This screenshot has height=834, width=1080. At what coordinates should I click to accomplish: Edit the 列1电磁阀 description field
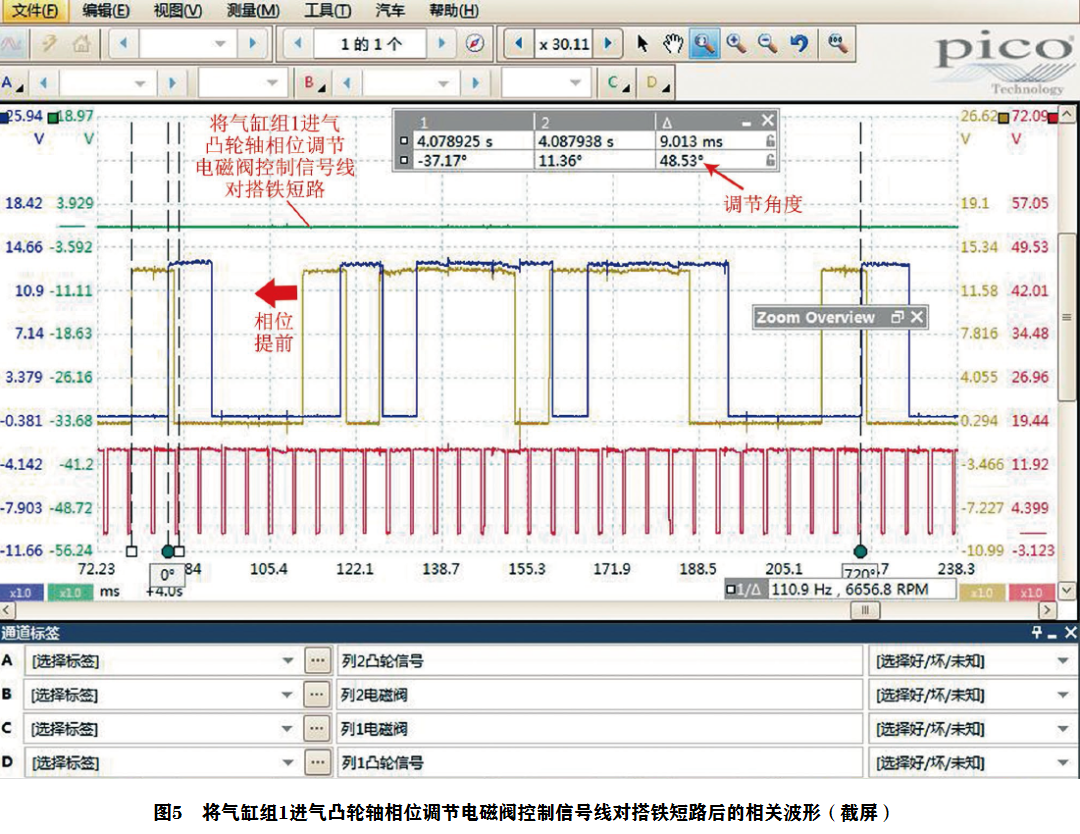(599, 729)
